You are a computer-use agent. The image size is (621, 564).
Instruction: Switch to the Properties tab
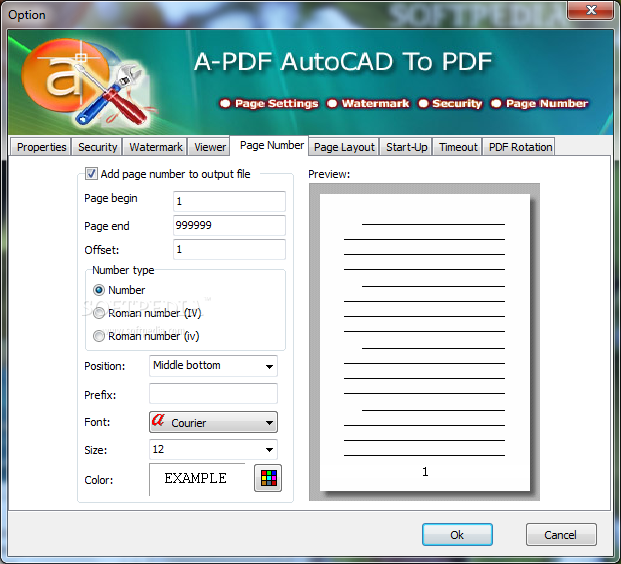click(41, 147)
